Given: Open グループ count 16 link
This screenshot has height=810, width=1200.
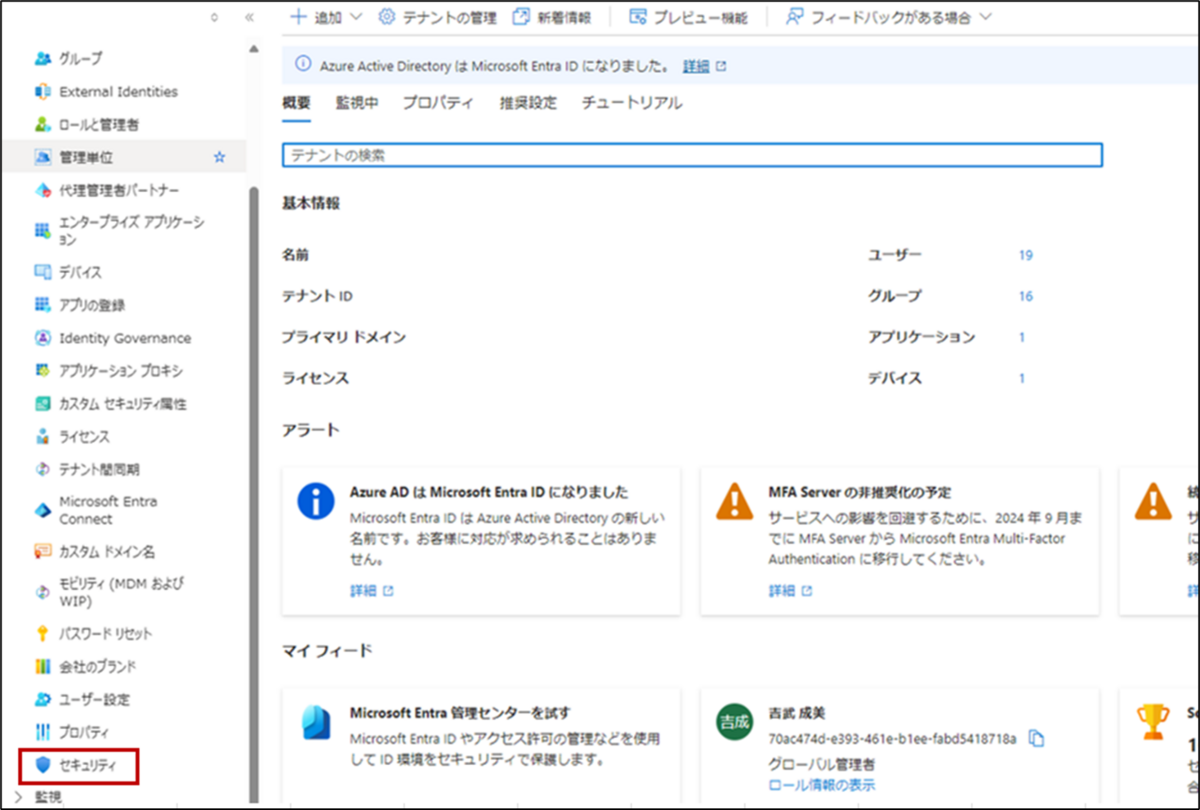Looking at the screenshot, I should pyautogui.click(x=1026, y=296).
